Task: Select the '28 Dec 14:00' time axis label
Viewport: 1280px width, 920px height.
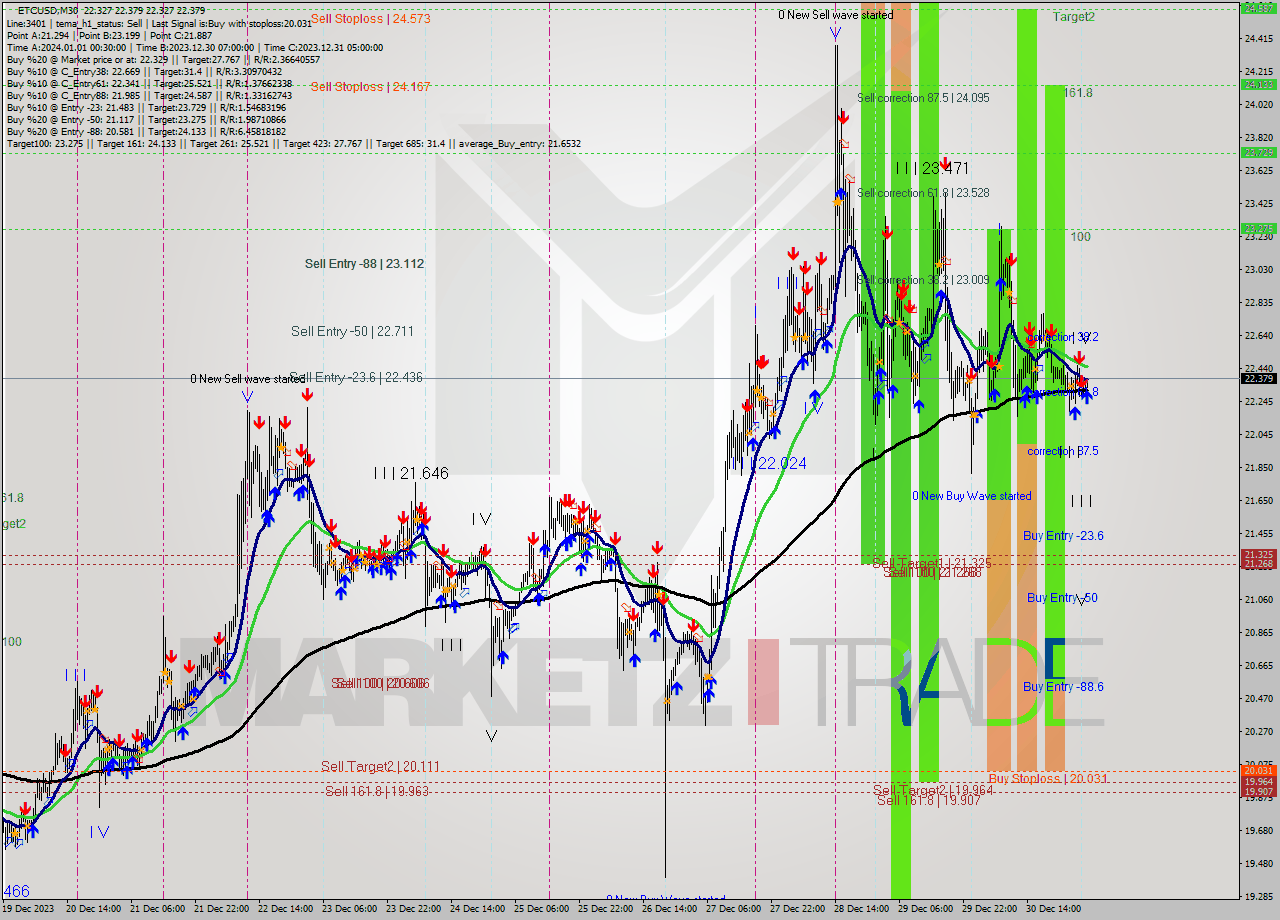Action: [x=861, y=909]
